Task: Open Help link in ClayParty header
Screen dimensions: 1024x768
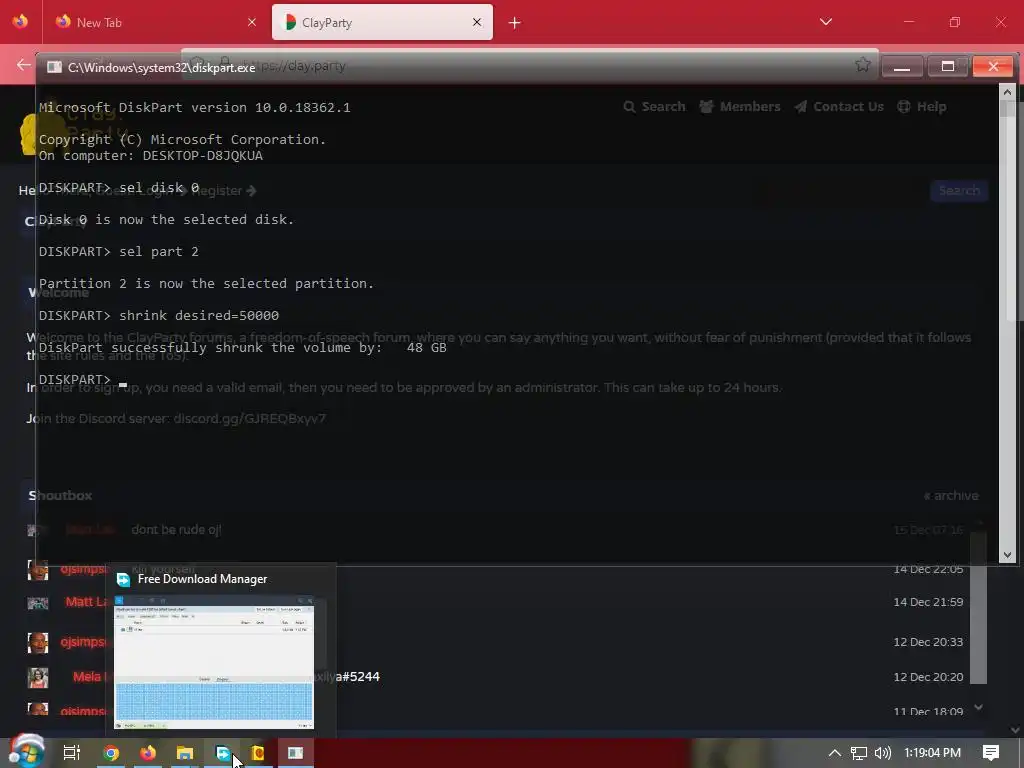Action: [921, 106]
